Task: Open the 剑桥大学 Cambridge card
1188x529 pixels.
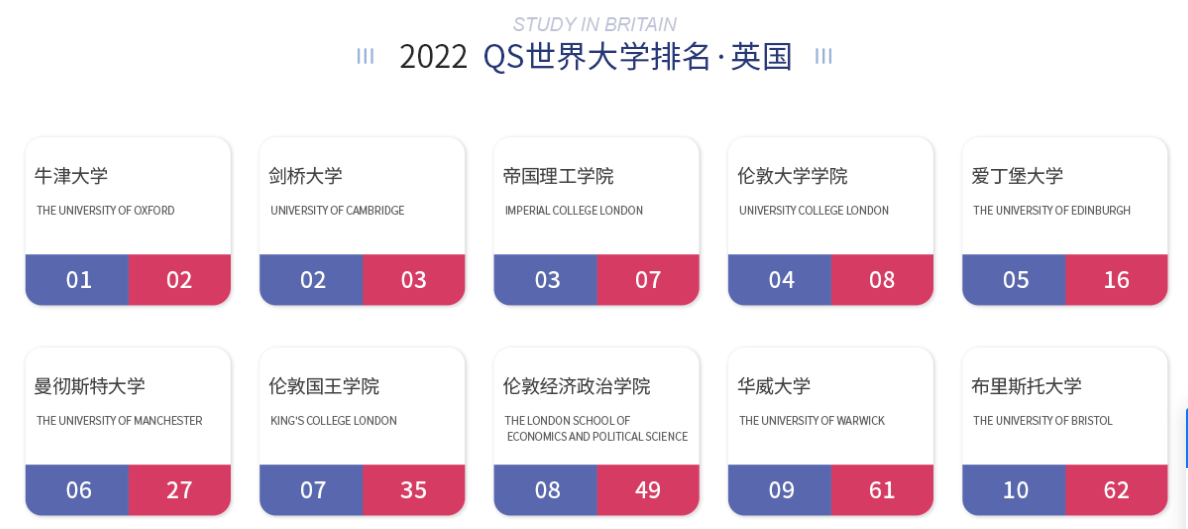Action: coord(362,221)
